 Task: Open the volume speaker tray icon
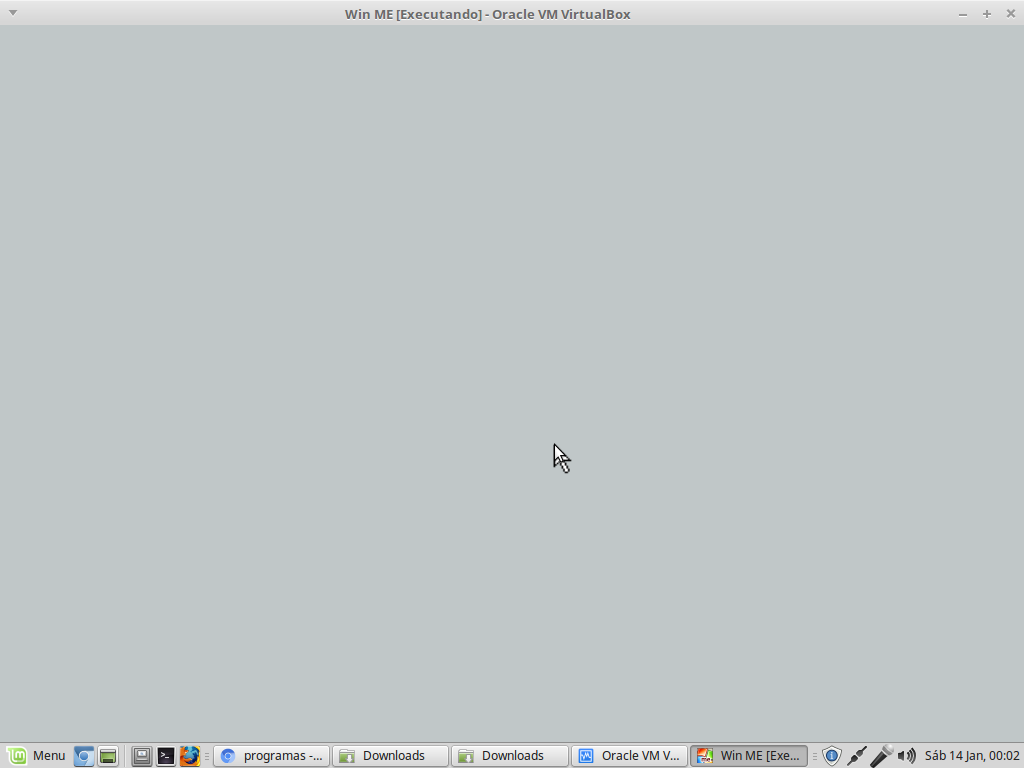coord(906,756)
